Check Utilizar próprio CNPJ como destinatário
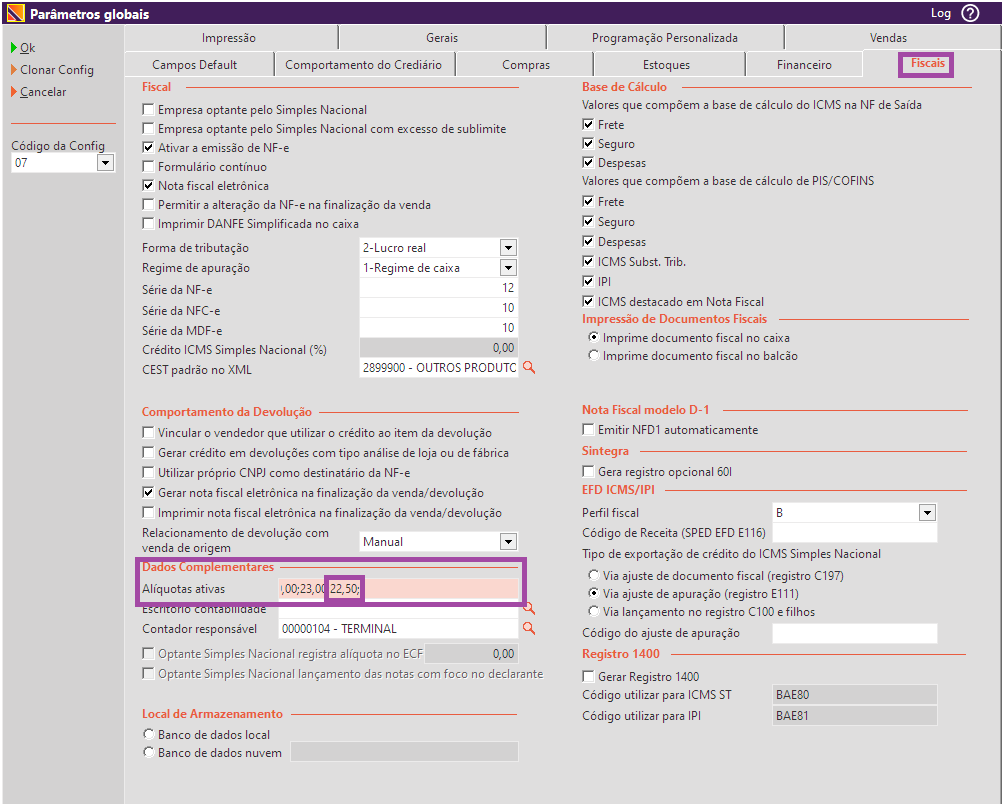Screen dimensions: 1005x810 tap(148, 472)
